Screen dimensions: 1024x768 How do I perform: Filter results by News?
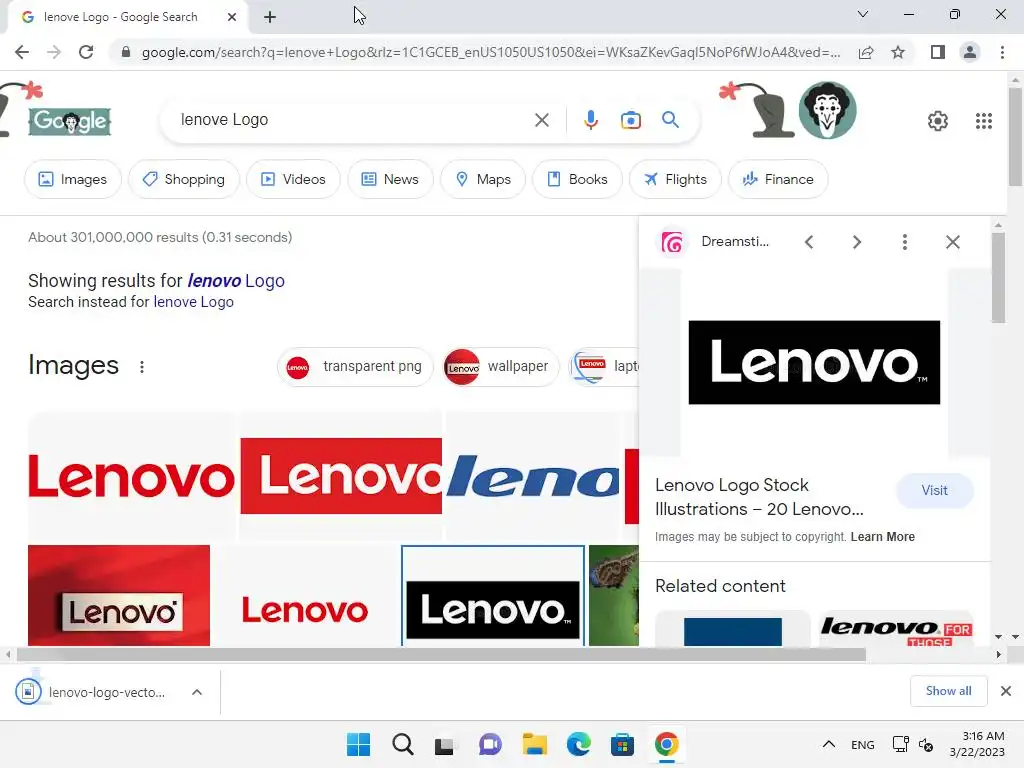[390, 179]
